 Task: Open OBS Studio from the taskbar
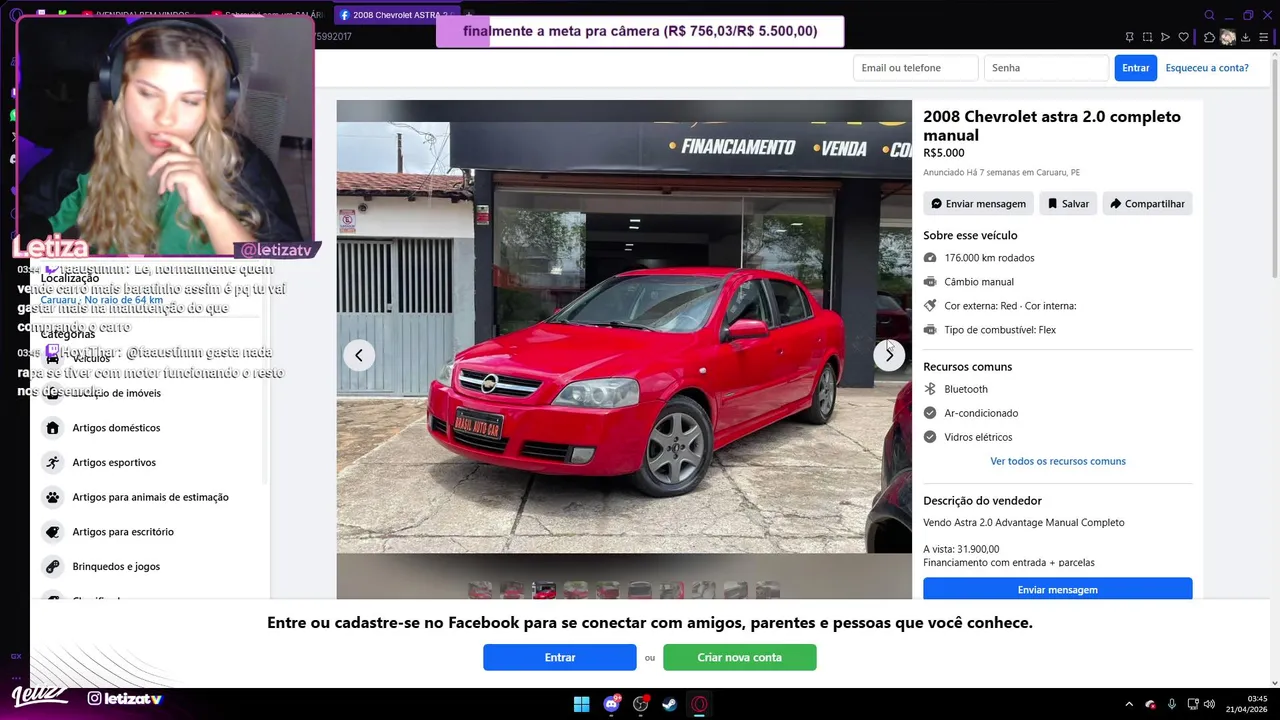(x=641, y=704)
